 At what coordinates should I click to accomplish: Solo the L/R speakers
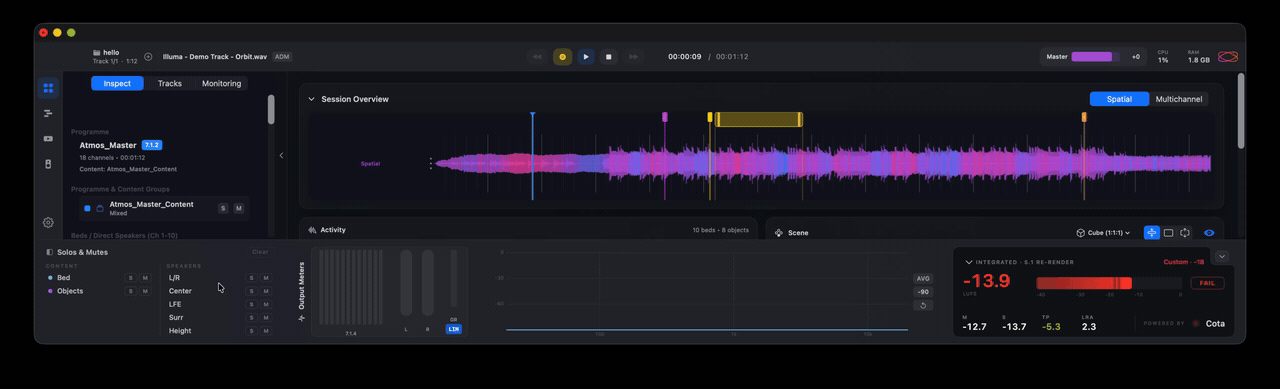click(252, 278)
